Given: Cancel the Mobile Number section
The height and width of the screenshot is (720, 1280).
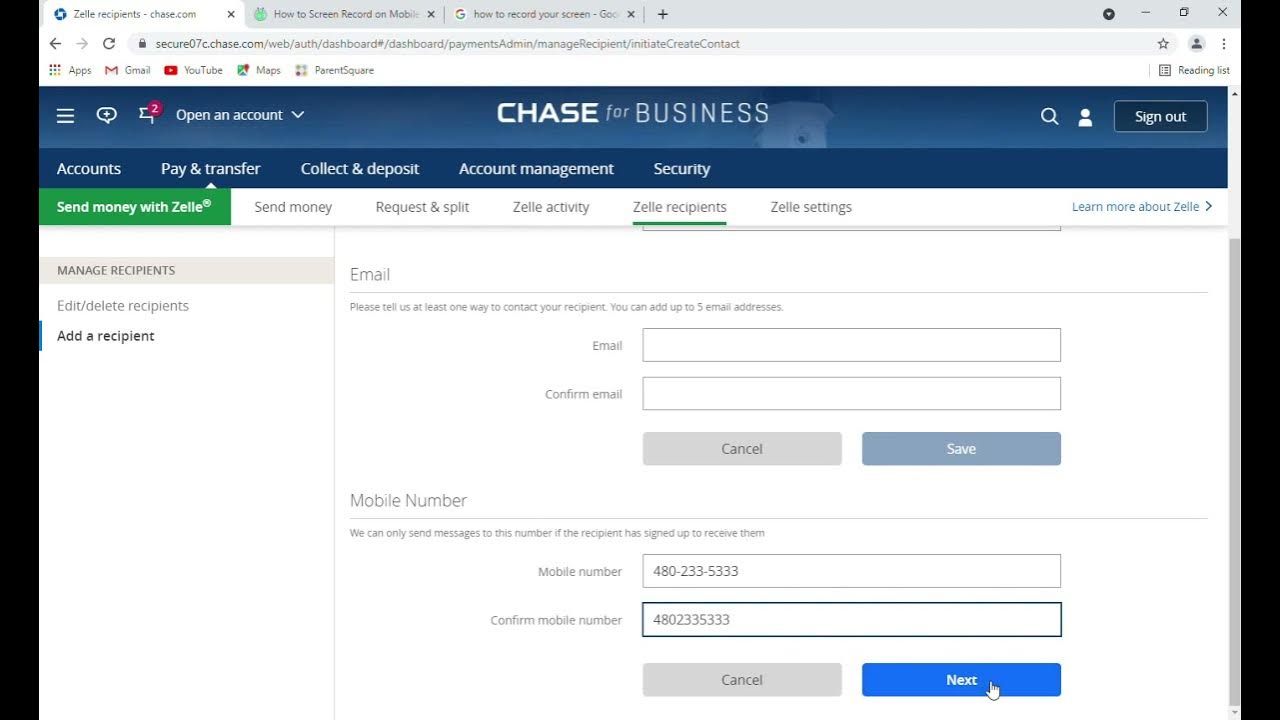Looking at the screenshot, I should [x=742, y=680].
